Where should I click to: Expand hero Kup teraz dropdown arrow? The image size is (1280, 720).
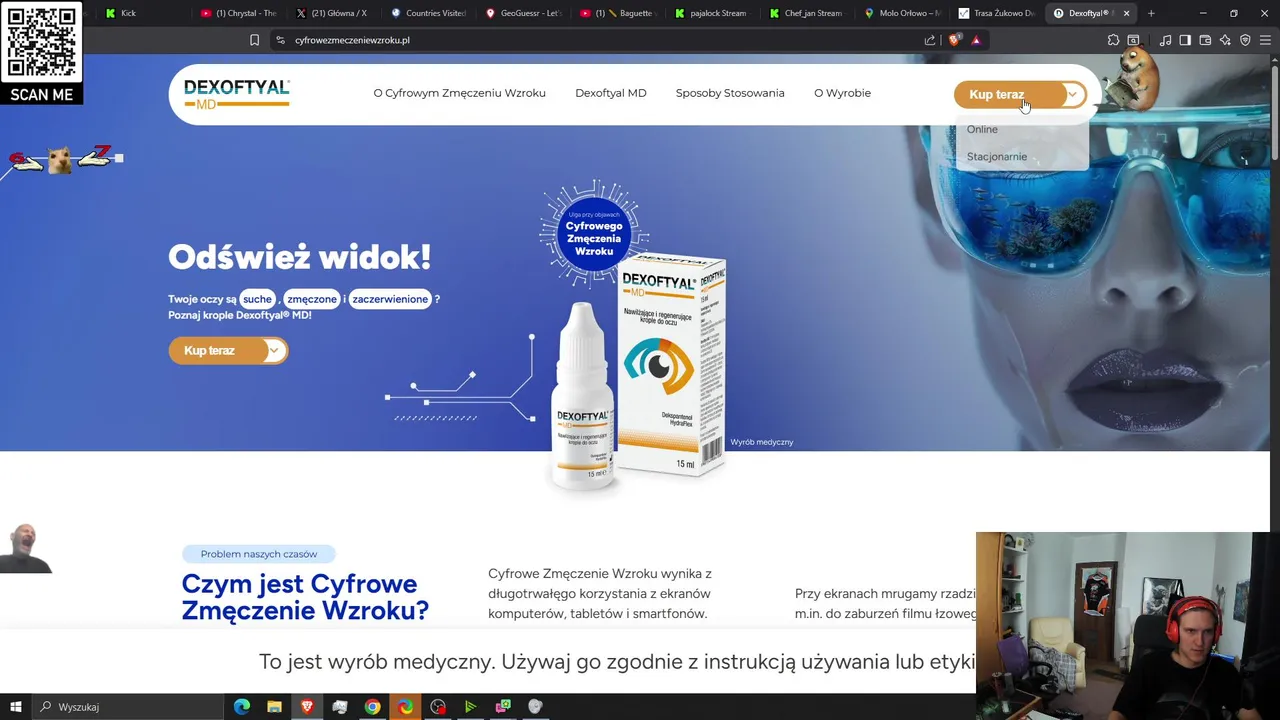coord(275,351)
